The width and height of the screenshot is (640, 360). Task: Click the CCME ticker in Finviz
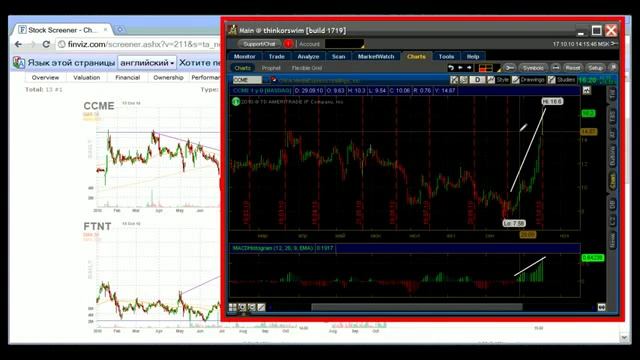pyautogui.click(x=99, y=106)
